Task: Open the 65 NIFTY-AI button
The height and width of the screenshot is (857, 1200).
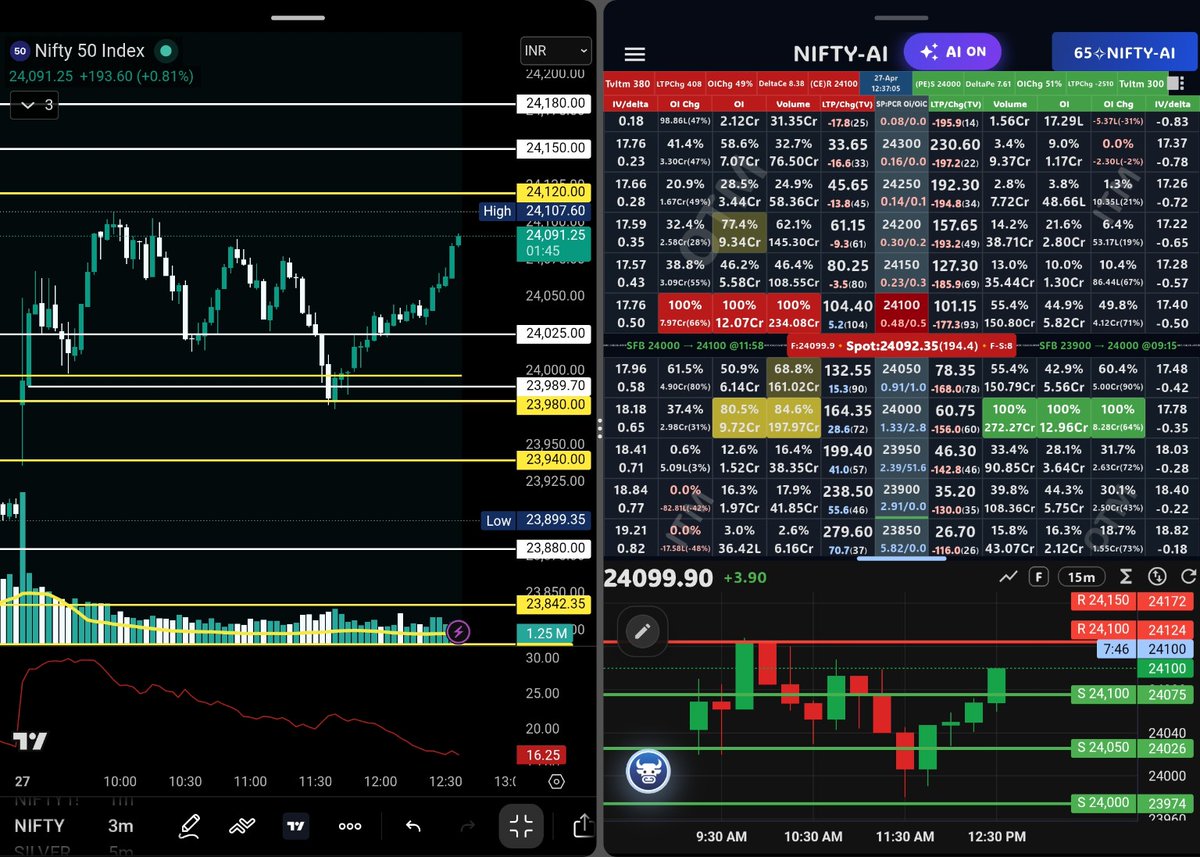Action: [x=1124, y=53]
